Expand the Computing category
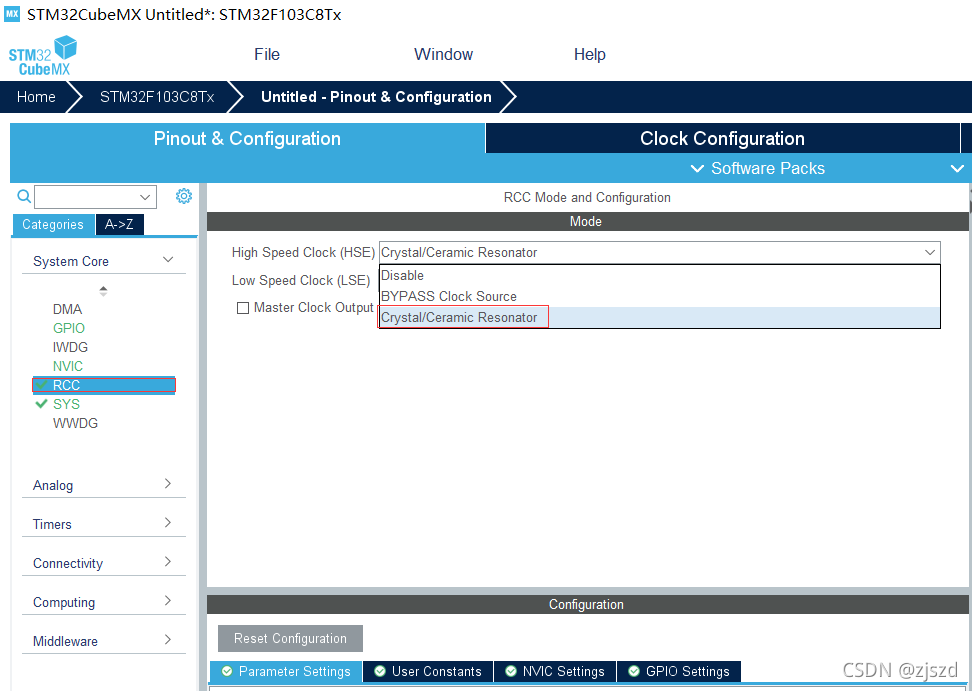The image size is (972, 691). 167,601
